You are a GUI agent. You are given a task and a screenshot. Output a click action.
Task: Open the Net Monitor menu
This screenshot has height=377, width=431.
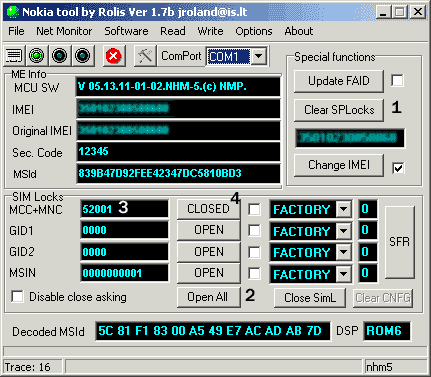tap(64, 31)
